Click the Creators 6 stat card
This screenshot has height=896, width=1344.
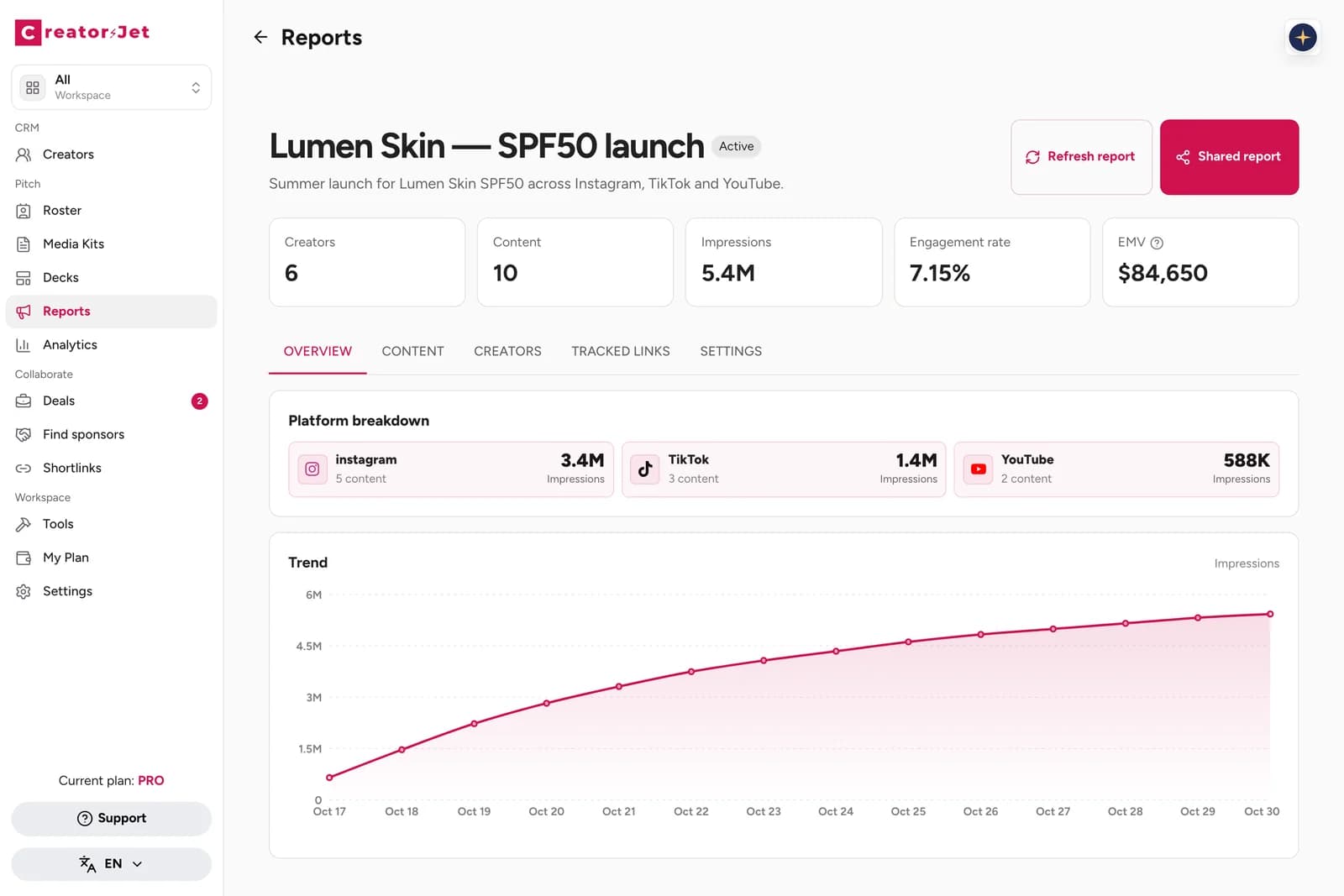click(x=367, y=262)
